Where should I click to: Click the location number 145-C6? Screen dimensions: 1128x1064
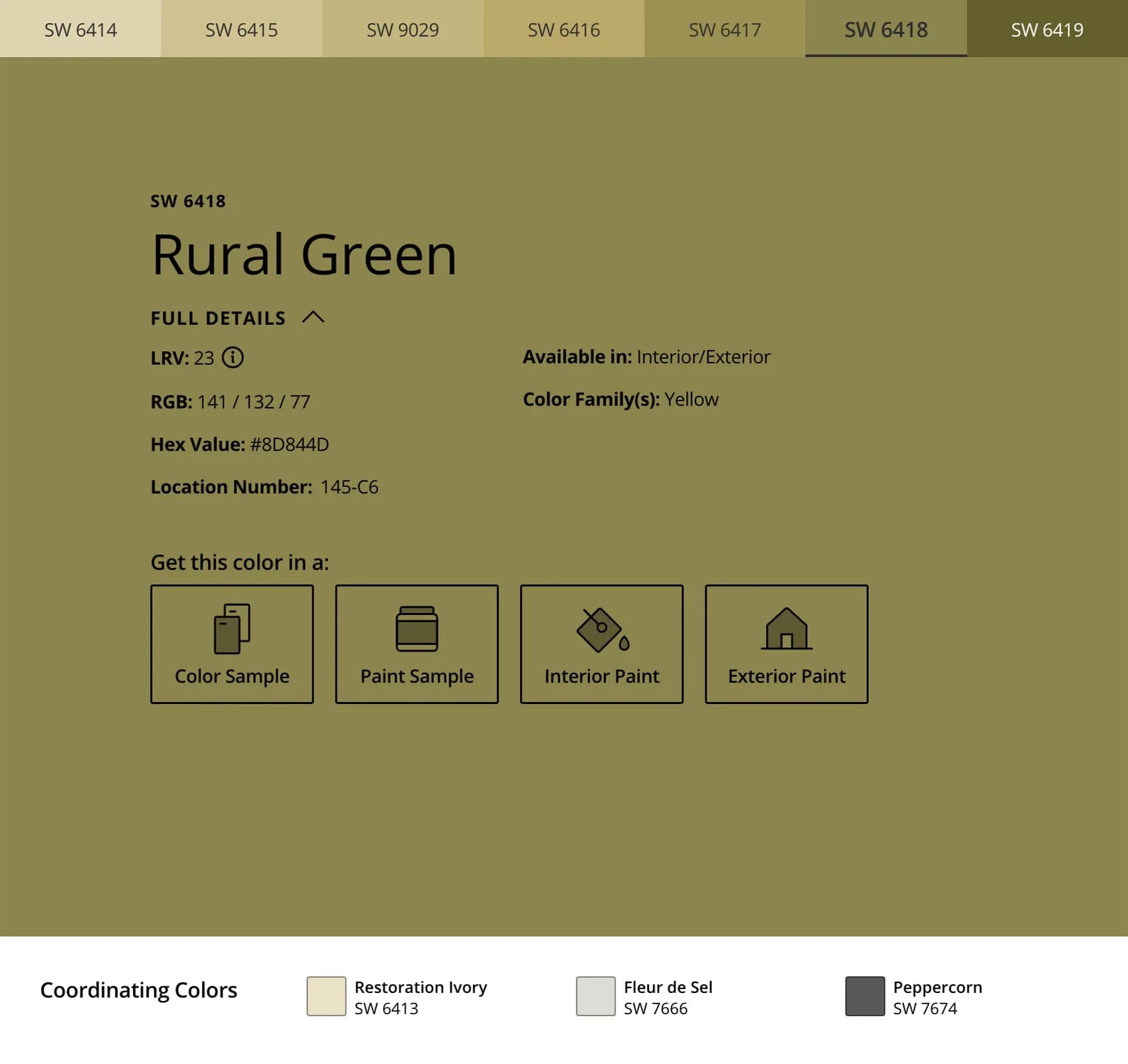tap(349, 487)
